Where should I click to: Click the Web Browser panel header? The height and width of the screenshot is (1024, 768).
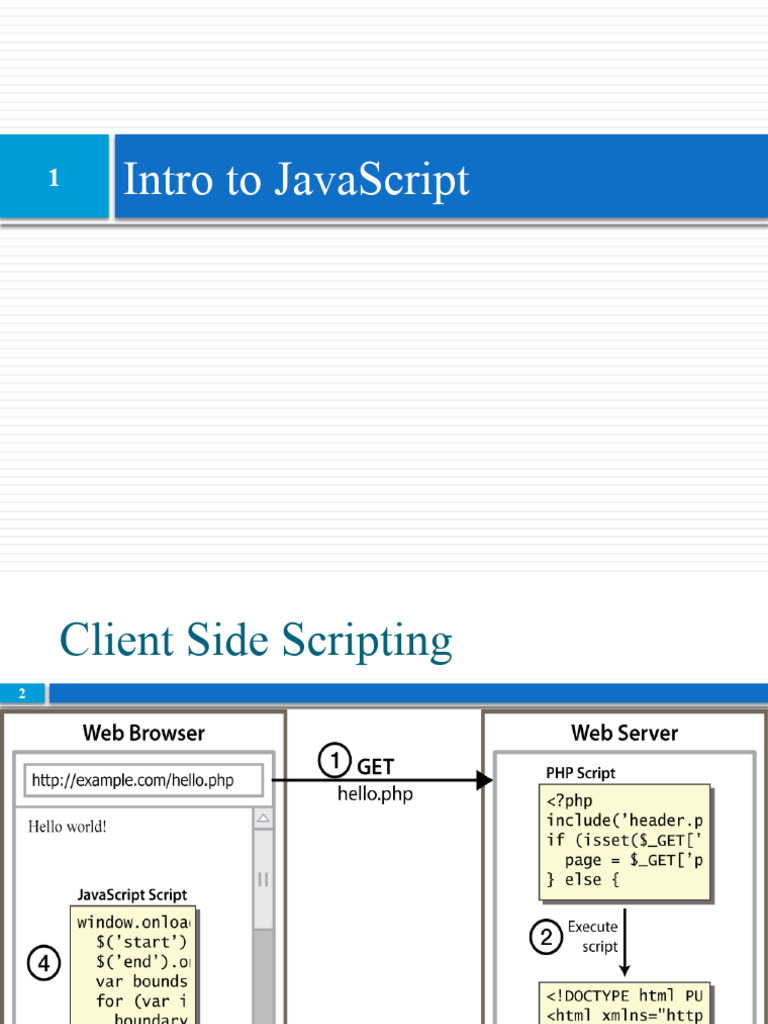(144, 733)
